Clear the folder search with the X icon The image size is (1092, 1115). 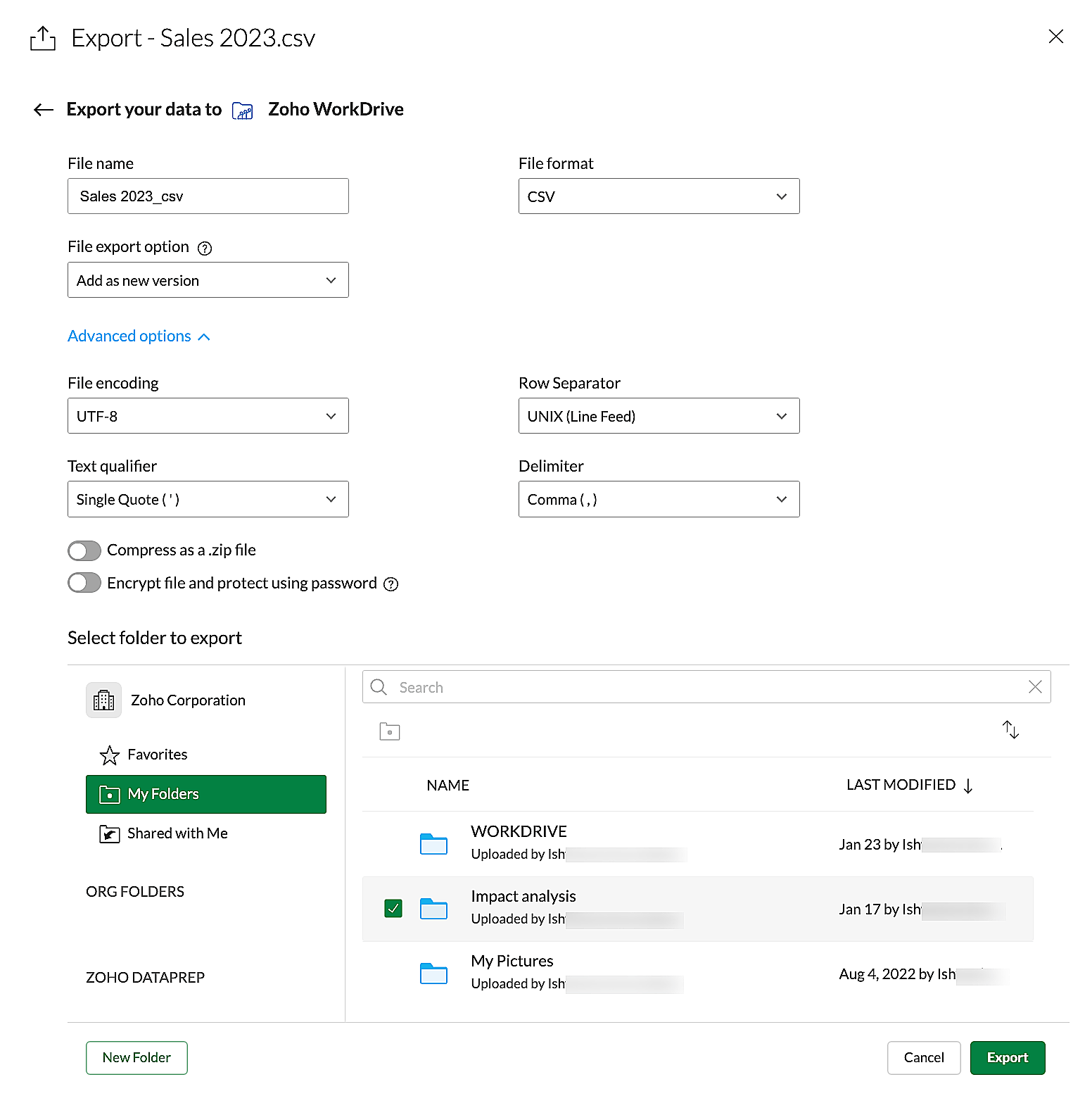tap(1034, 687)
